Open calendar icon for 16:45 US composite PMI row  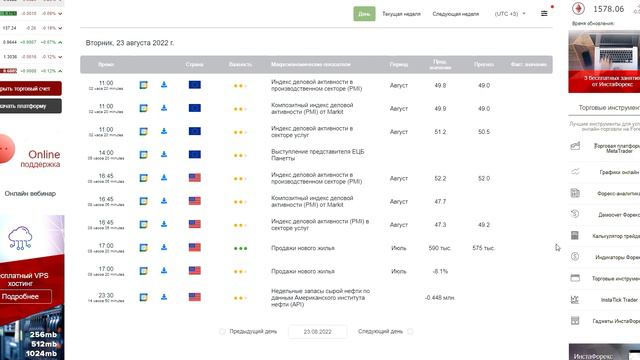point(144,201)
